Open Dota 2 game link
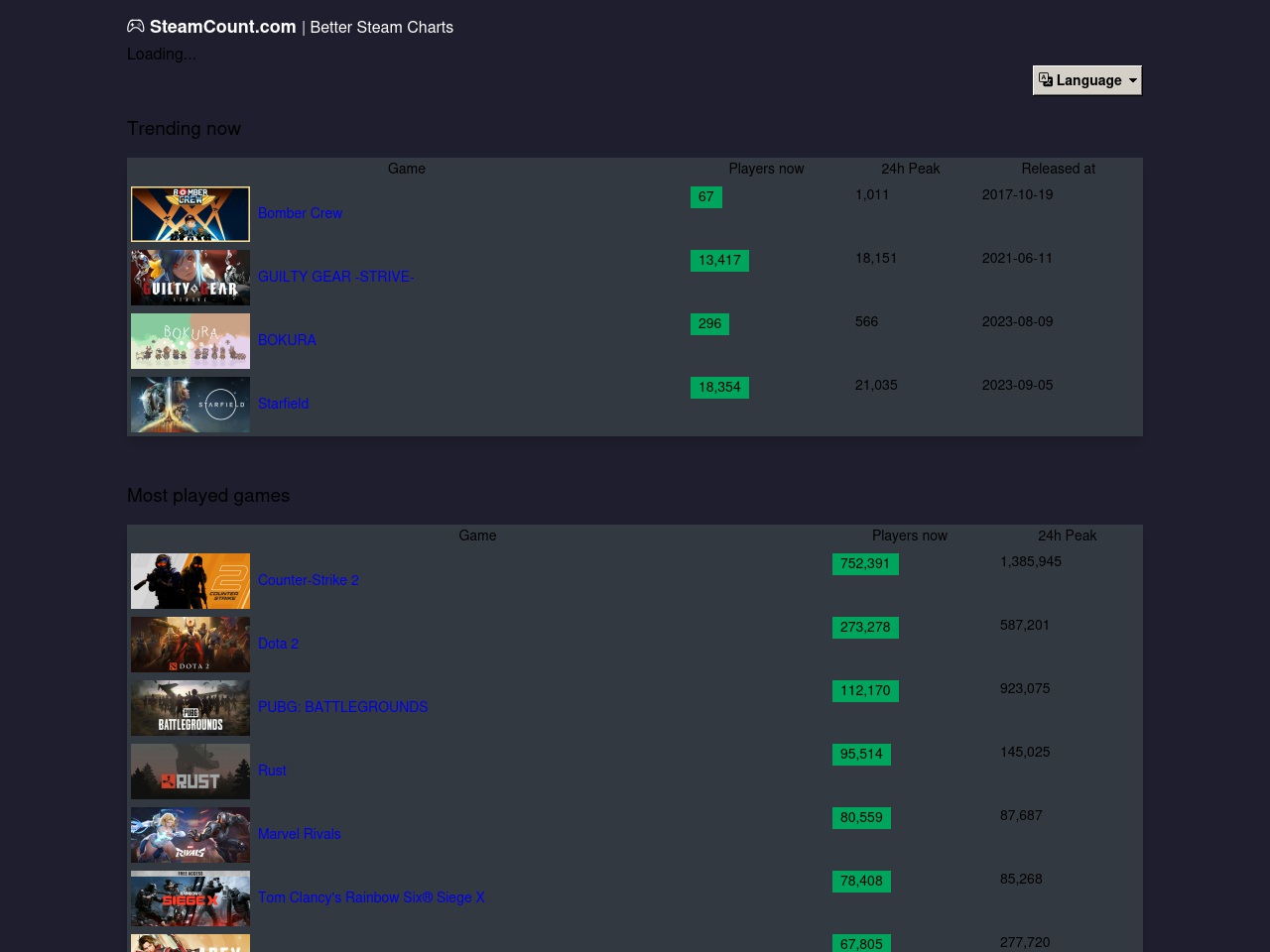Image resolution: width=1270 pixels, height=952 pixels. click(x=278, y=644)
